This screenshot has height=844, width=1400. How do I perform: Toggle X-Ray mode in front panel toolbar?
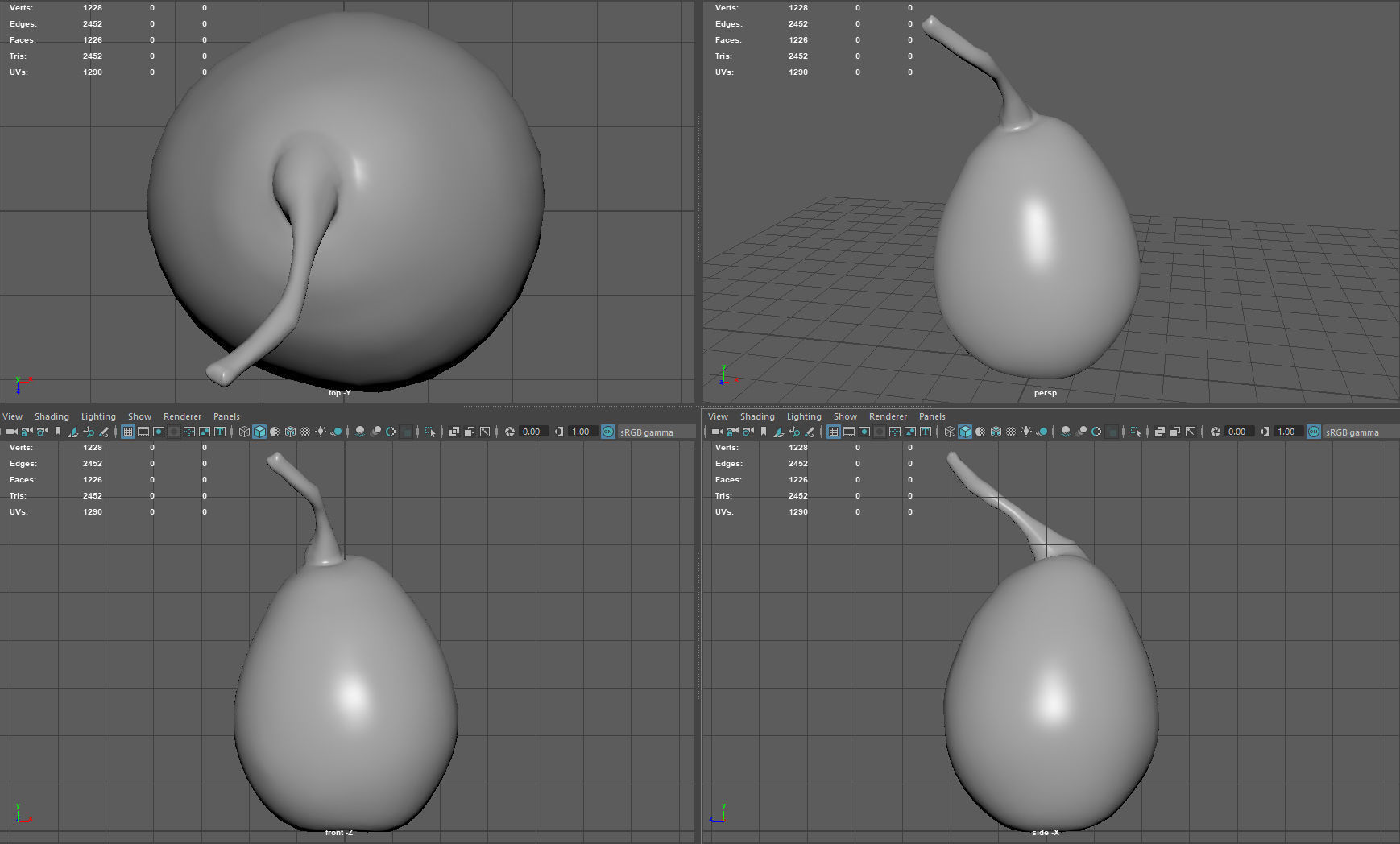(454, 432)
